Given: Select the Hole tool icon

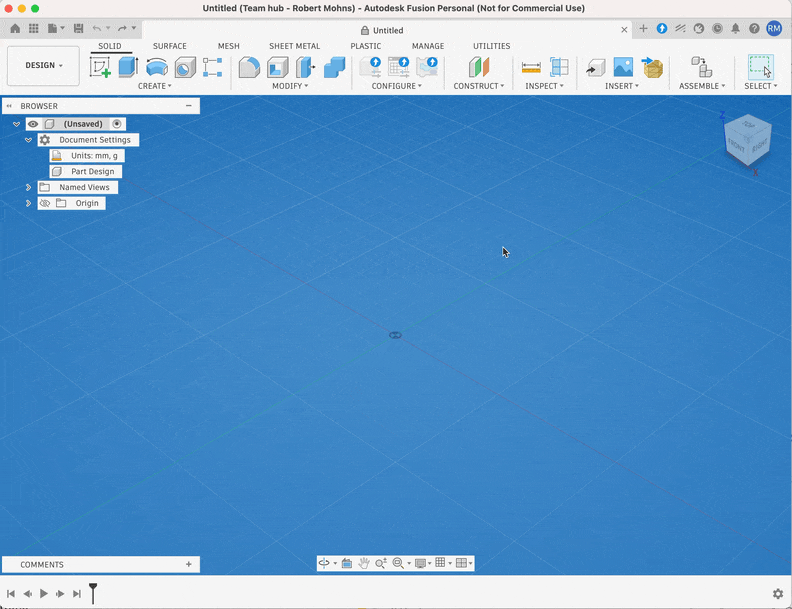Looking at the screenshot, I should click(x=185, y=67).
